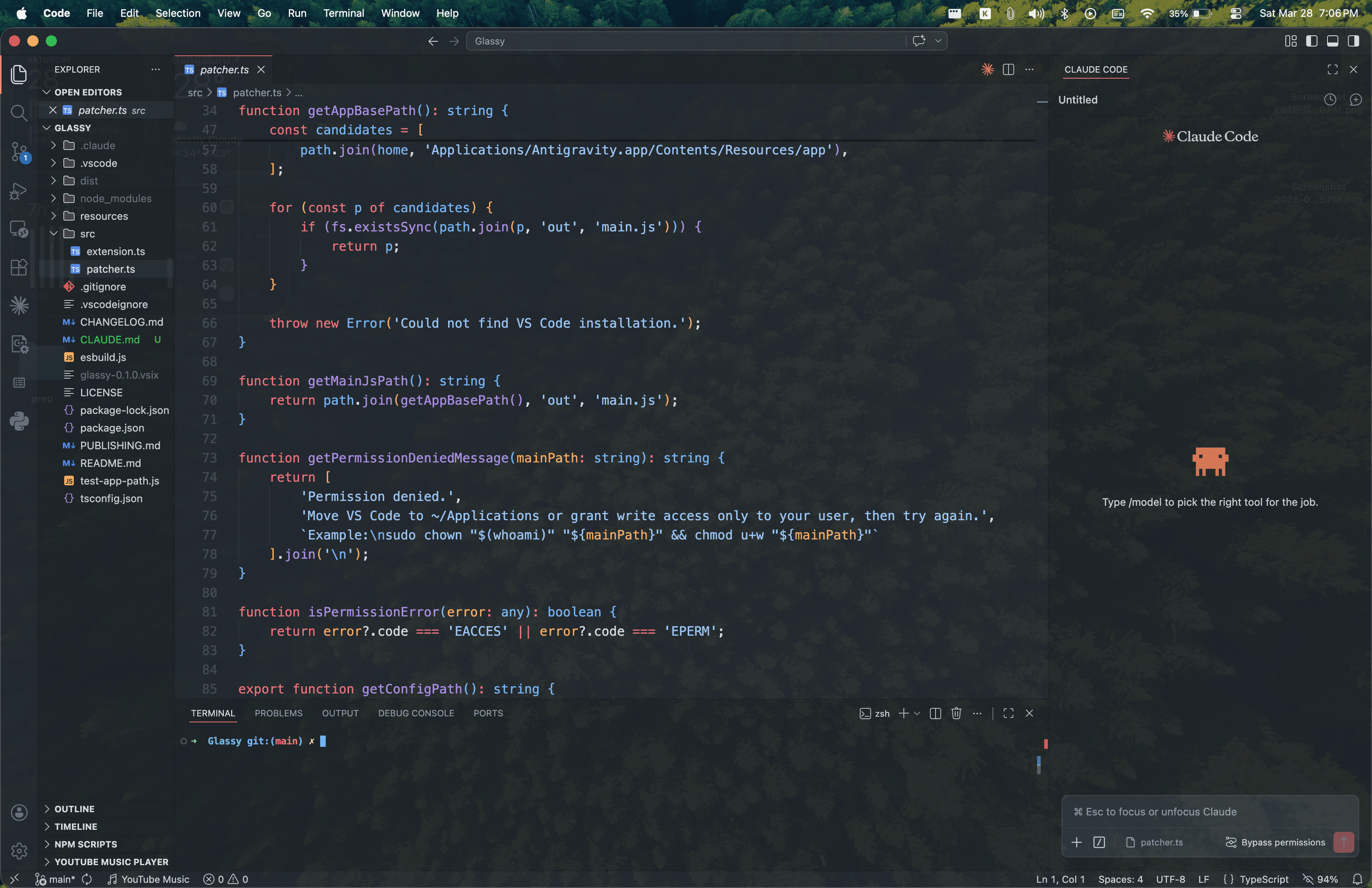Toggle Bypass permissions mode
The height and width of the screenshot is (888, 1372).
tap(1275, 842)
